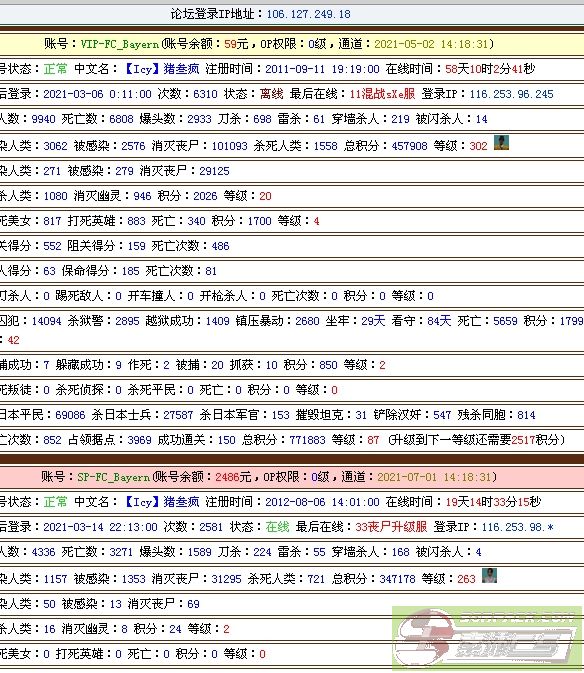
Task: Click the level 263 rank avatar icon
Action: [489, 575]
